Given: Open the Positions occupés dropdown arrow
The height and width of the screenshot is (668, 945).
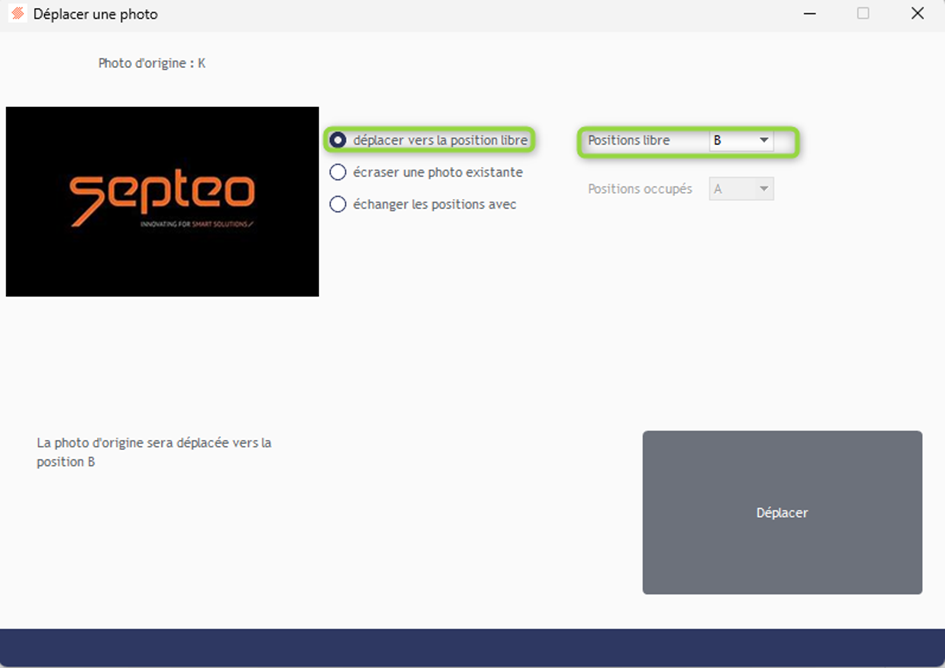Looking at the screenshot, I should (x=764, y=188).
